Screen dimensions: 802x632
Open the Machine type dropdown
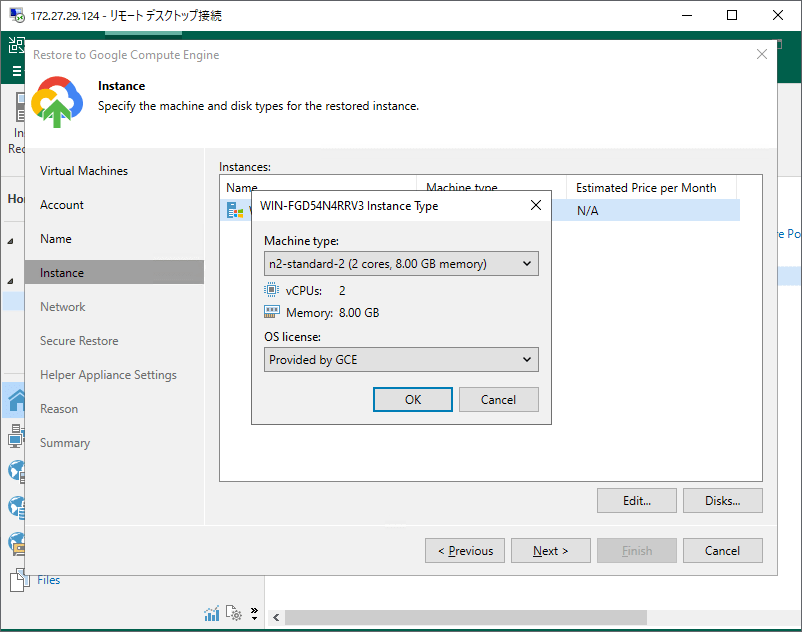pyautogui.click(x=401, y=264)
